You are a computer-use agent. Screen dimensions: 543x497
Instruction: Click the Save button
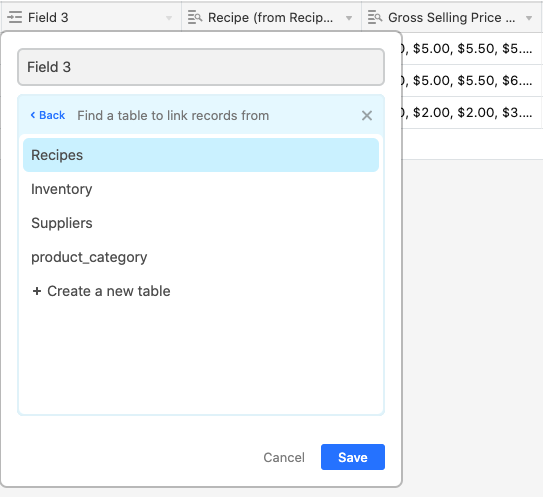click(353, 457)
